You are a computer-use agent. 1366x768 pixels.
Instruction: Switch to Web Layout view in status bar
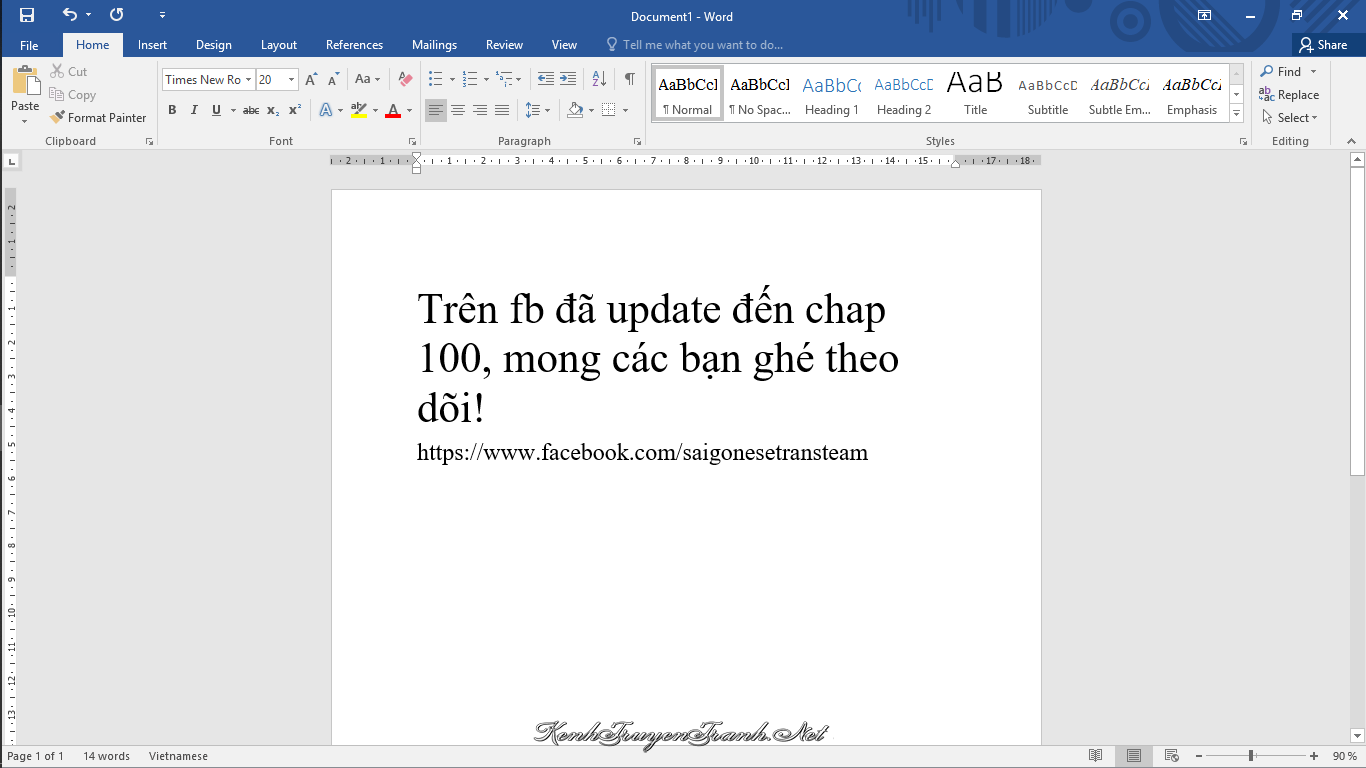coord(1171,756)
